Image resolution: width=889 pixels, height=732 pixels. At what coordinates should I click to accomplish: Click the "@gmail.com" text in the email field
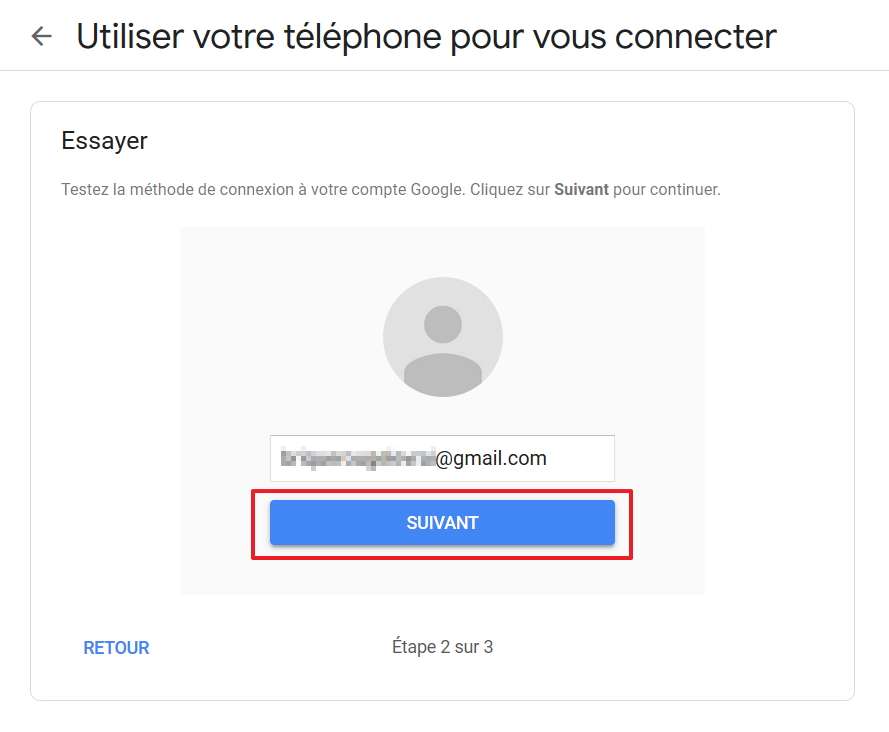tap(491, 459)
